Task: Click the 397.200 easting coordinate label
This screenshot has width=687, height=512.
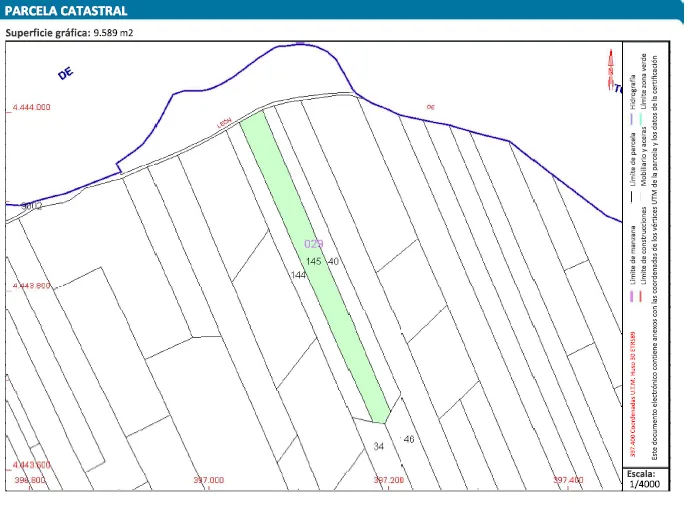Action: click(387, 480)
